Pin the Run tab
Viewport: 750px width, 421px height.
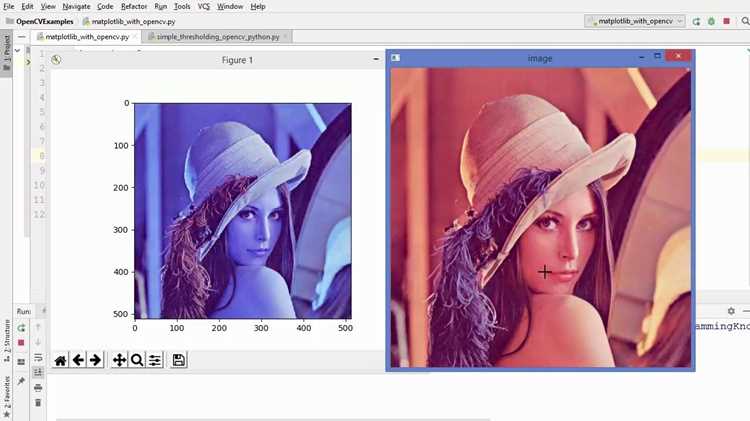[21, 381]
